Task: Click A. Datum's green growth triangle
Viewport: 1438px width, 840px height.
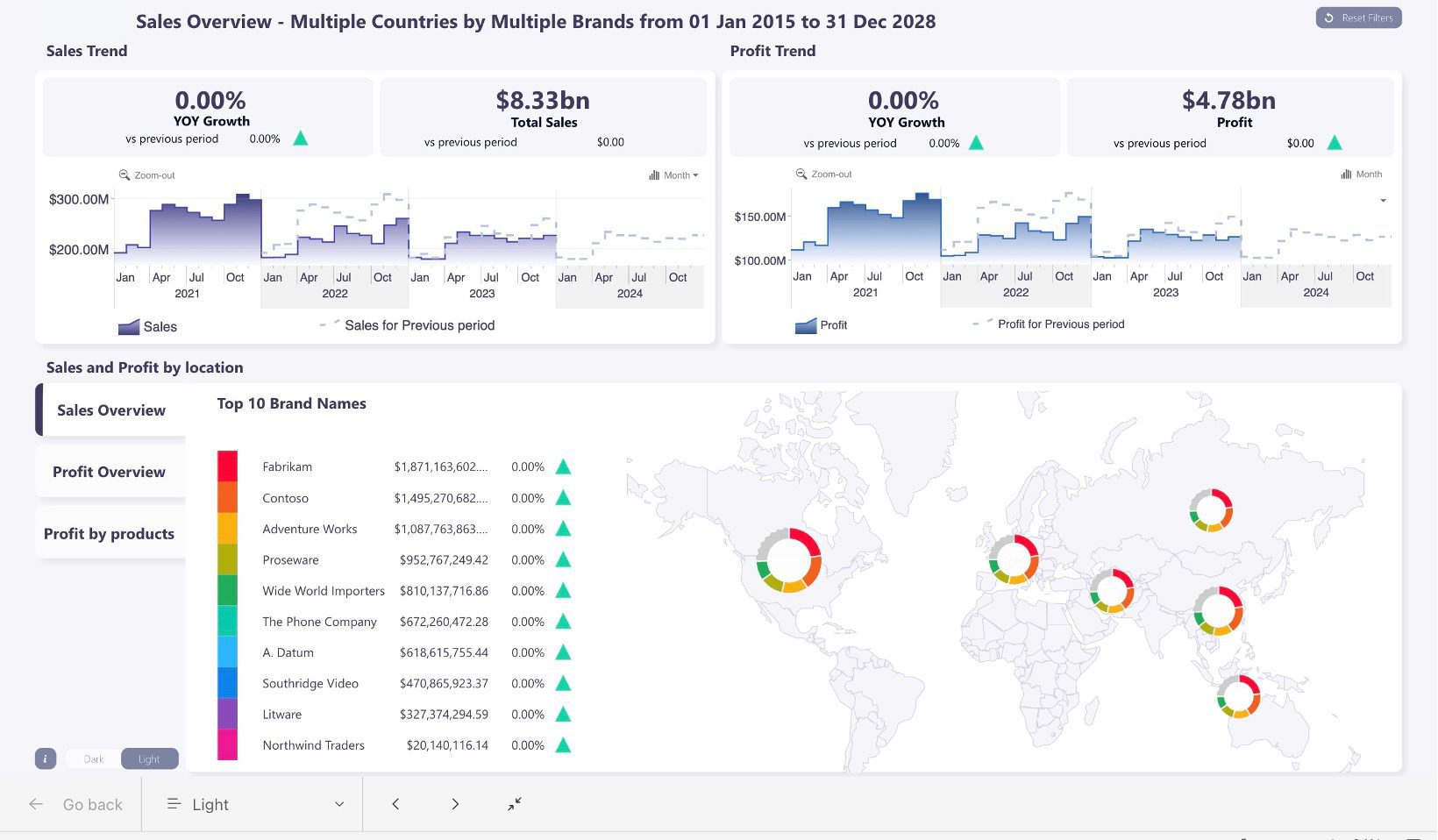Action: (x=563, y=652)
